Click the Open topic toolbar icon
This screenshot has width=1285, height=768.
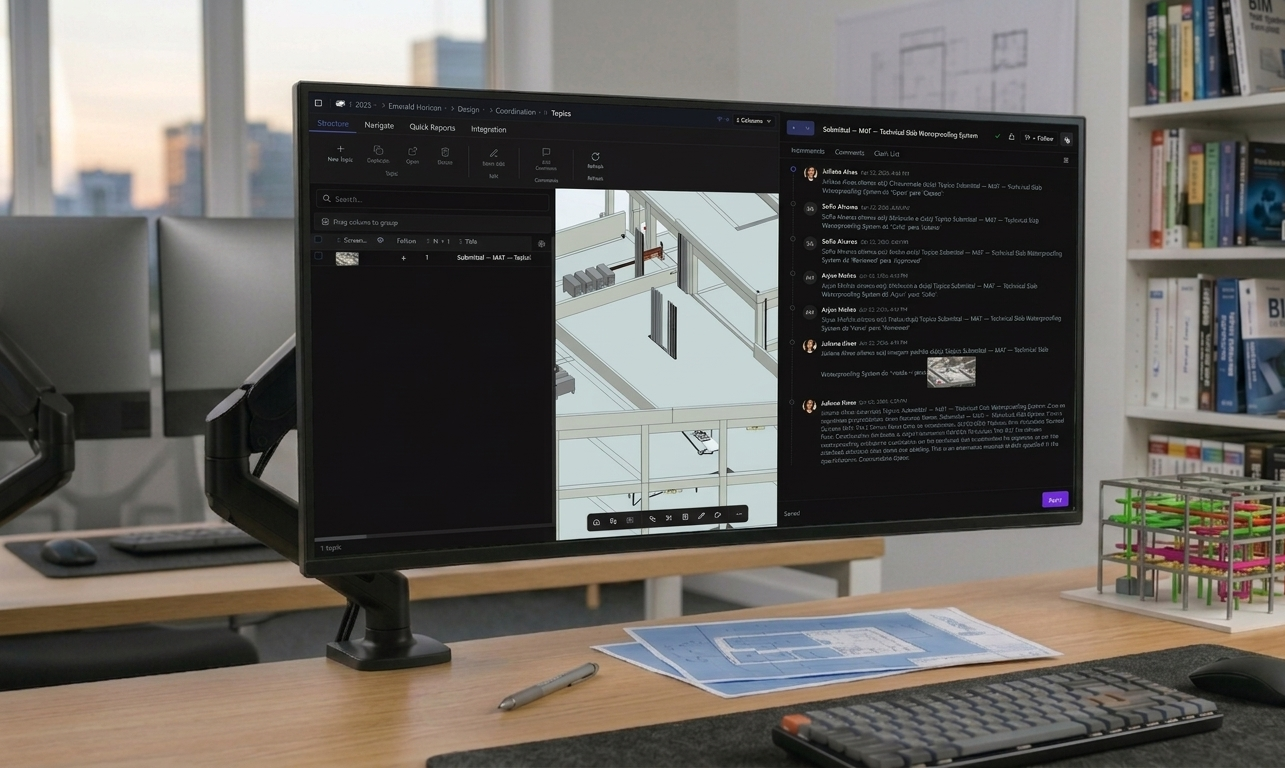[412, 151]
